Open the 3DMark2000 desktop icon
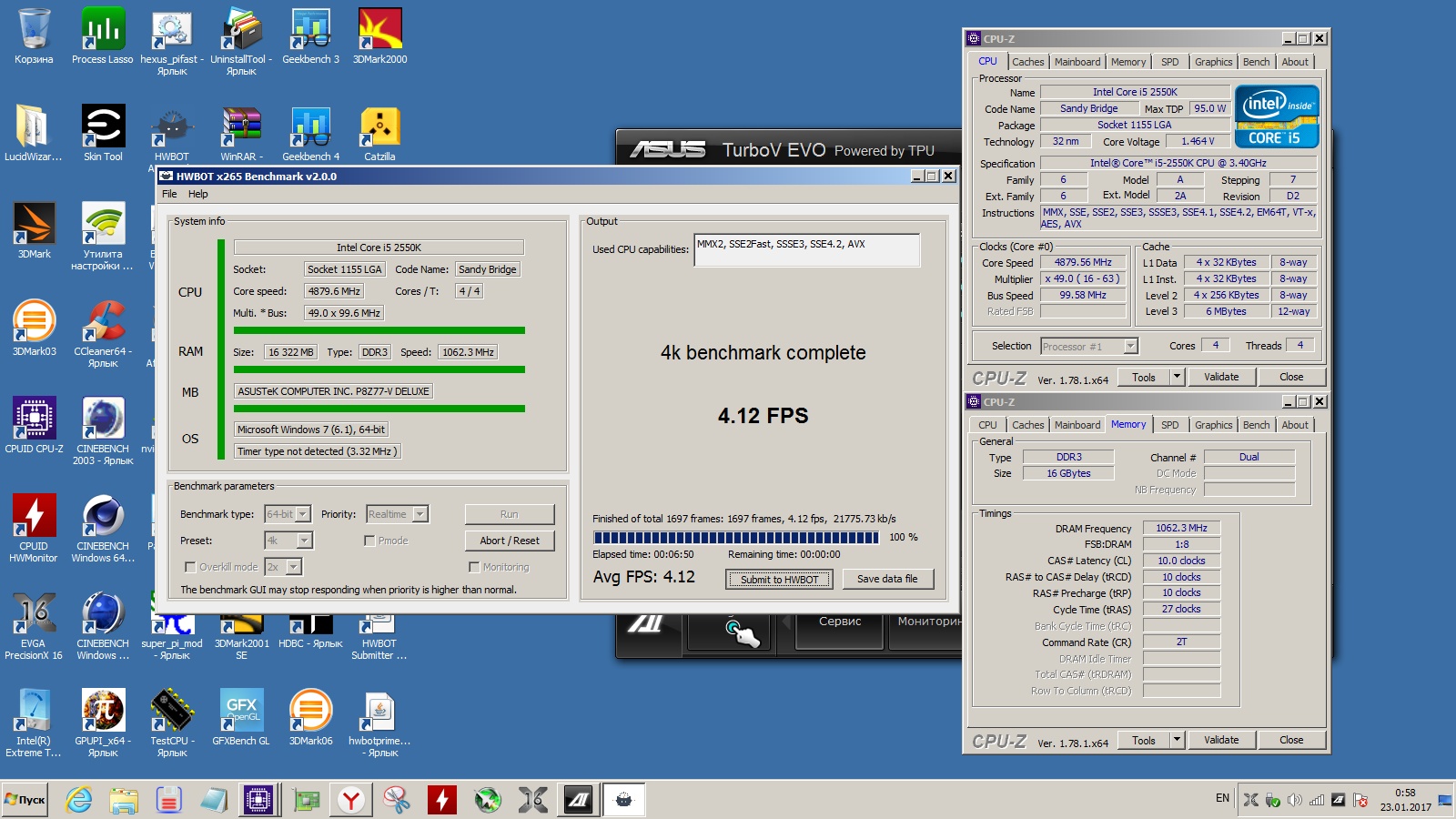Screen dimensions: 1456x819 (x=379, y=36)
